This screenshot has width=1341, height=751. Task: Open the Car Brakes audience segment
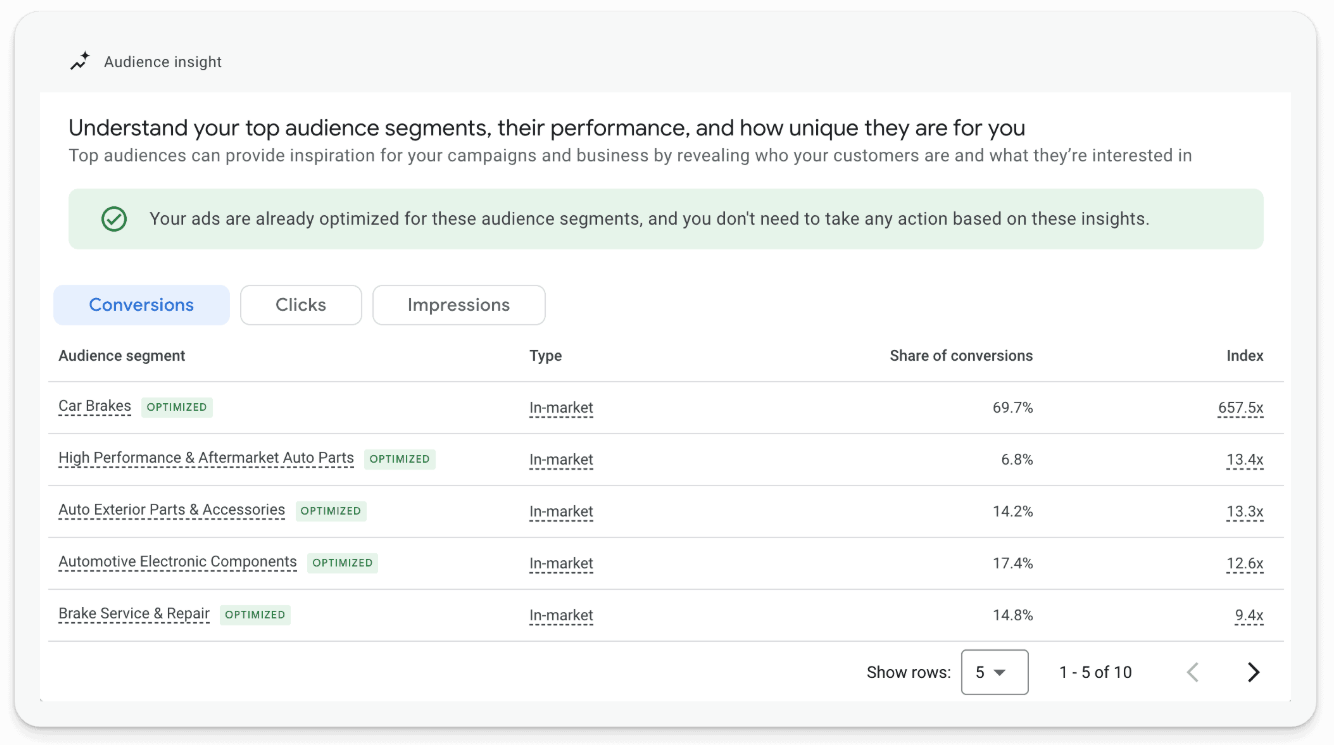[95, 407]
